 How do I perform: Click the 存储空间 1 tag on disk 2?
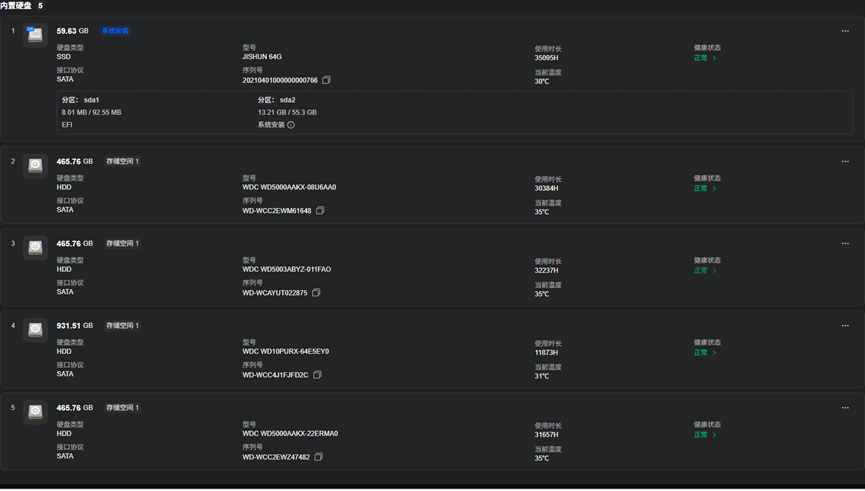122,162
